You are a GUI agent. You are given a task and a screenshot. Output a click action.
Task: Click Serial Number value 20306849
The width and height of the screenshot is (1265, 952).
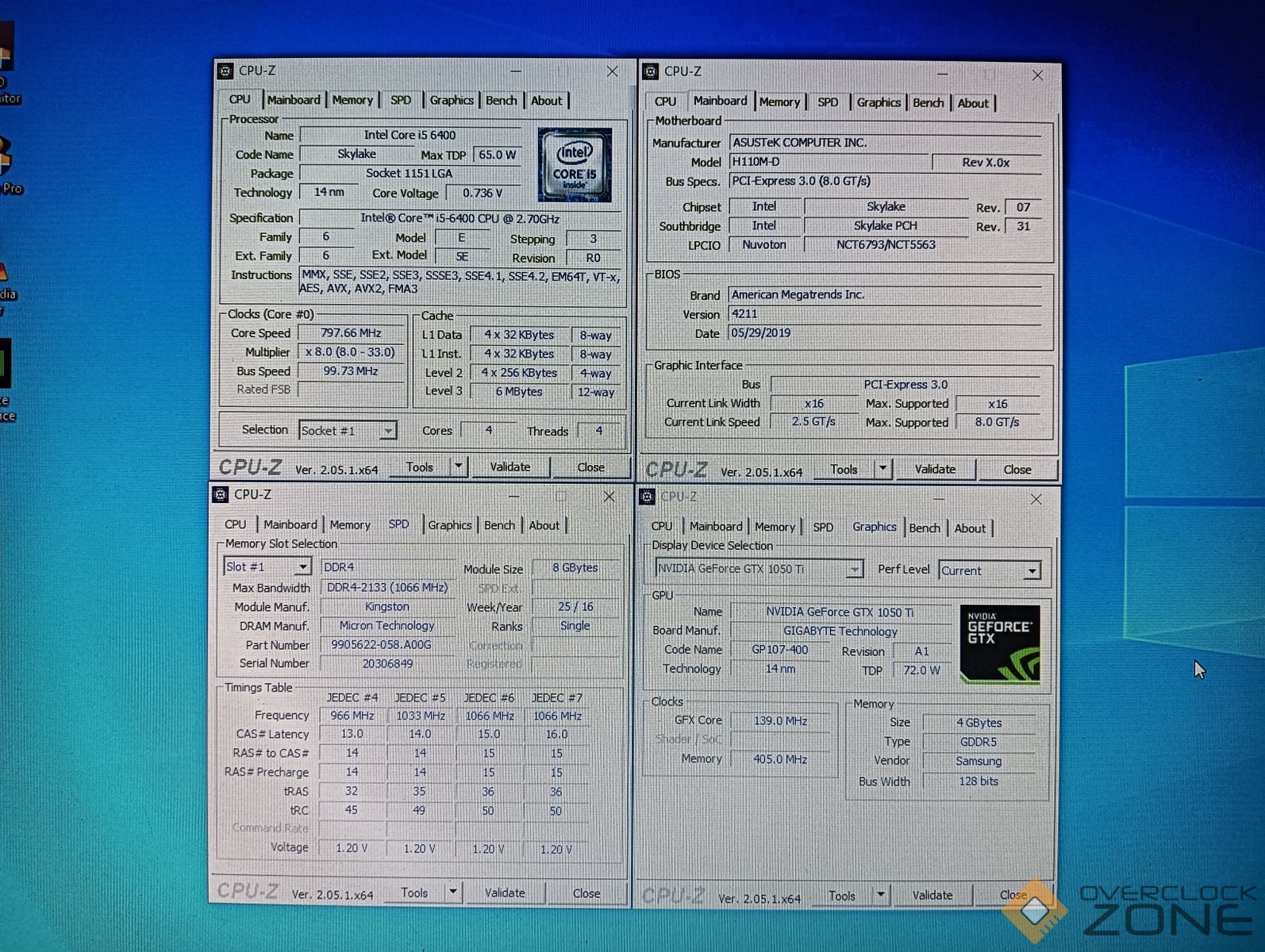[387, 664]
